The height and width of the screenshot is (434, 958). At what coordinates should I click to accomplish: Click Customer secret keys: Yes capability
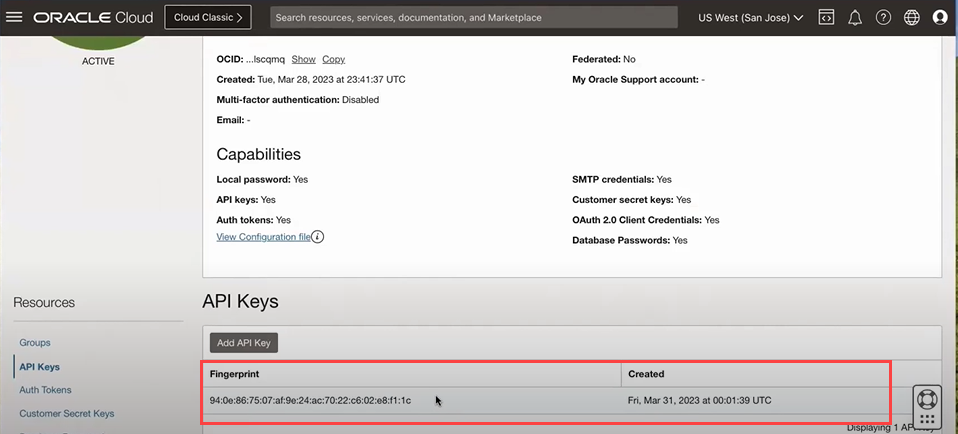coord(632,200)
